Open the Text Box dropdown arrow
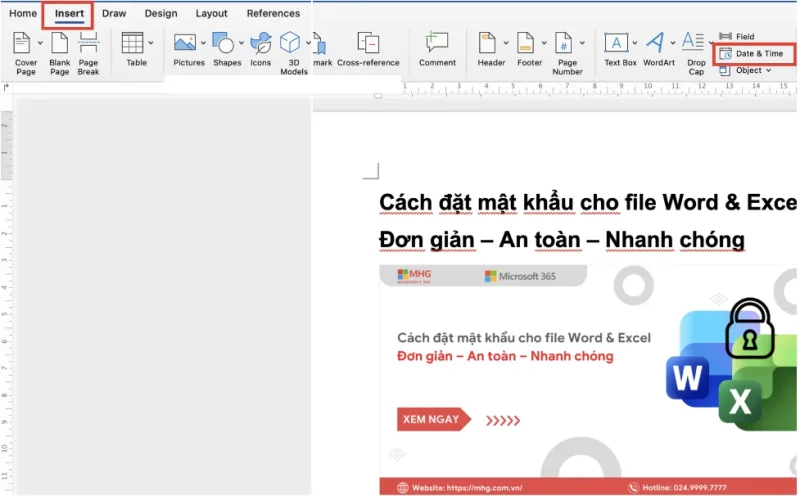This screenshot has width=800, height=496. click(635, 43)
